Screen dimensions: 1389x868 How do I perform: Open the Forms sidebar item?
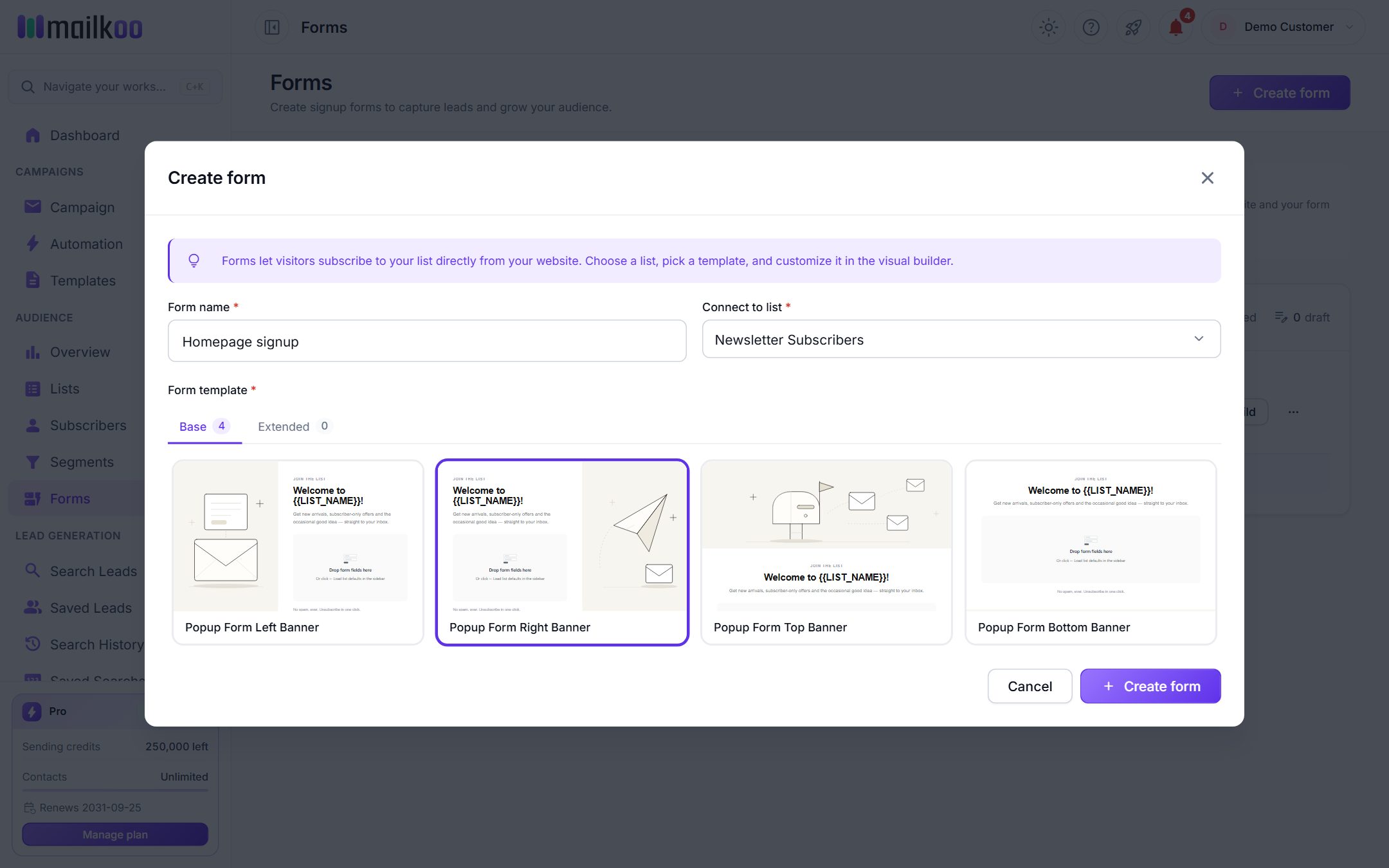pyautogui.click(x=77, y=498)
